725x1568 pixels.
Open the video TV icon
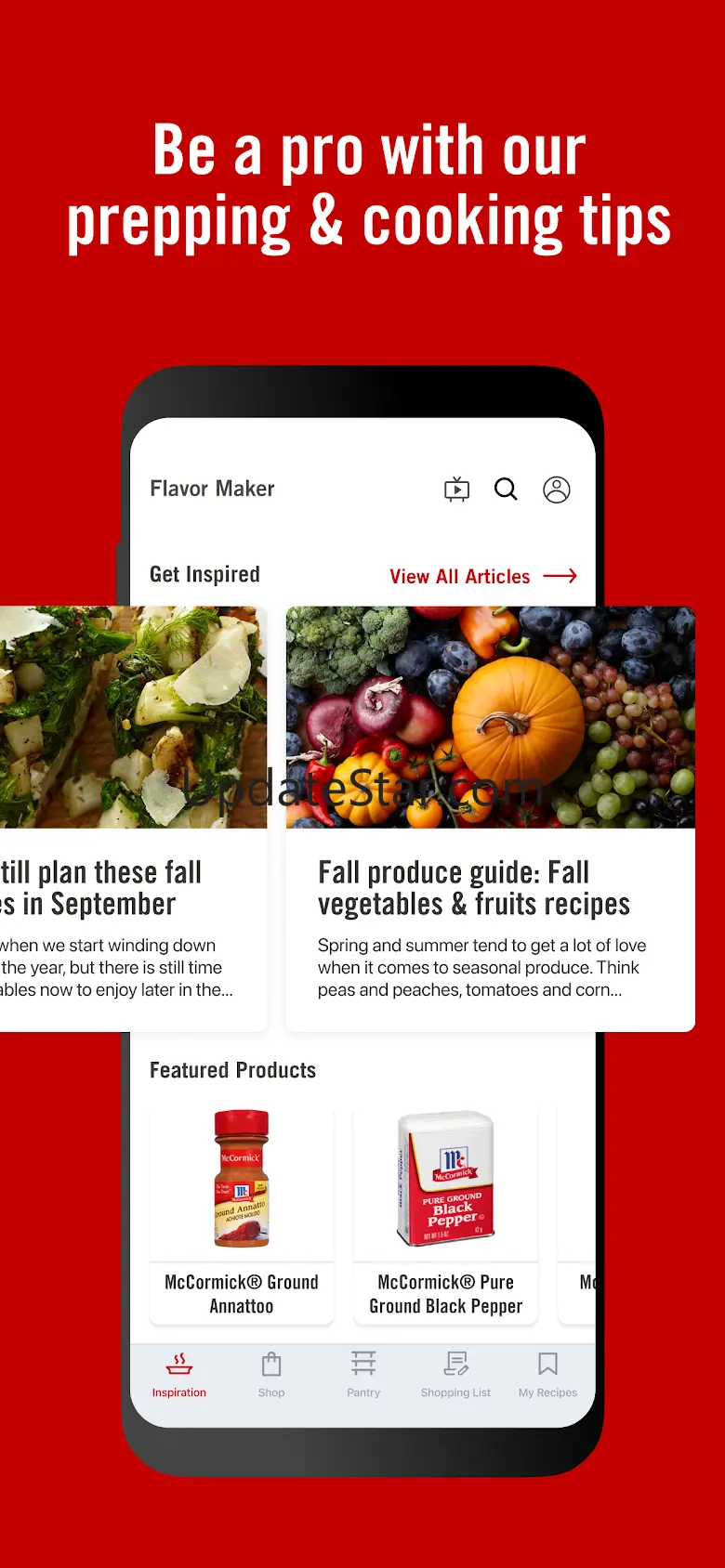[456, 490]
